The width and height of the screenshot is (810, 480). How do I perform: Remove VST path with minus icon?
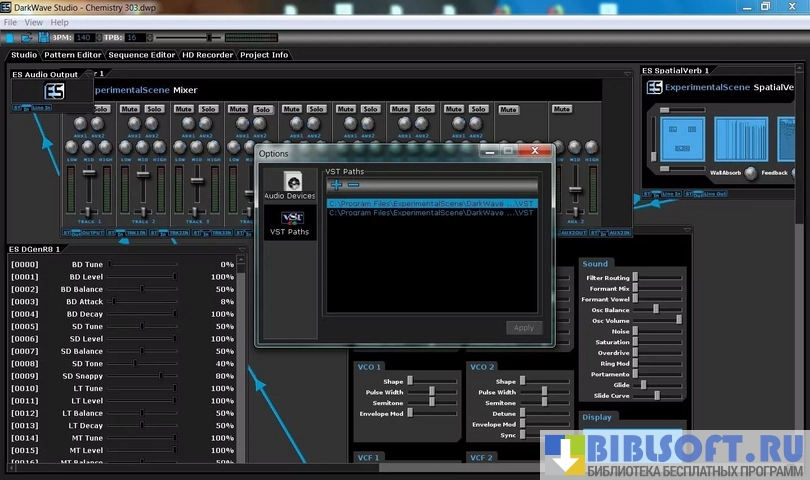[353, 185]
